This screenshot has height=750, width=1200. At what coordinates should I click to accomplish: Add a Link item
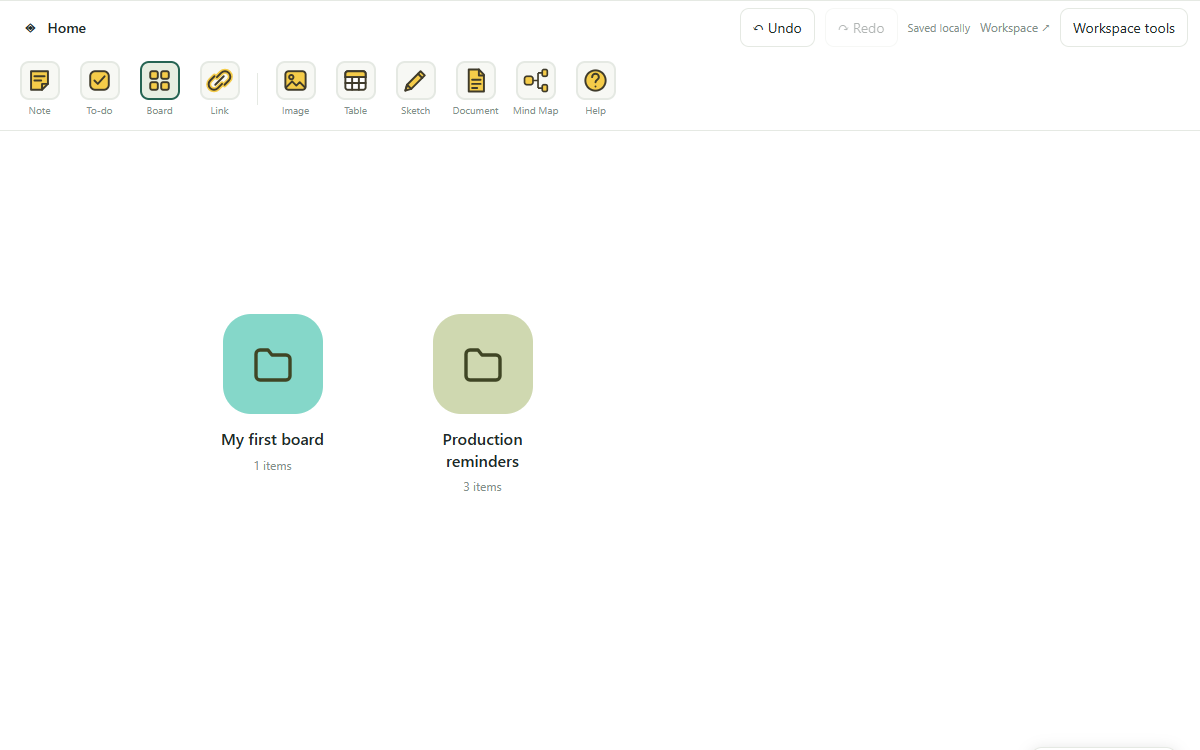coord(220,81)
